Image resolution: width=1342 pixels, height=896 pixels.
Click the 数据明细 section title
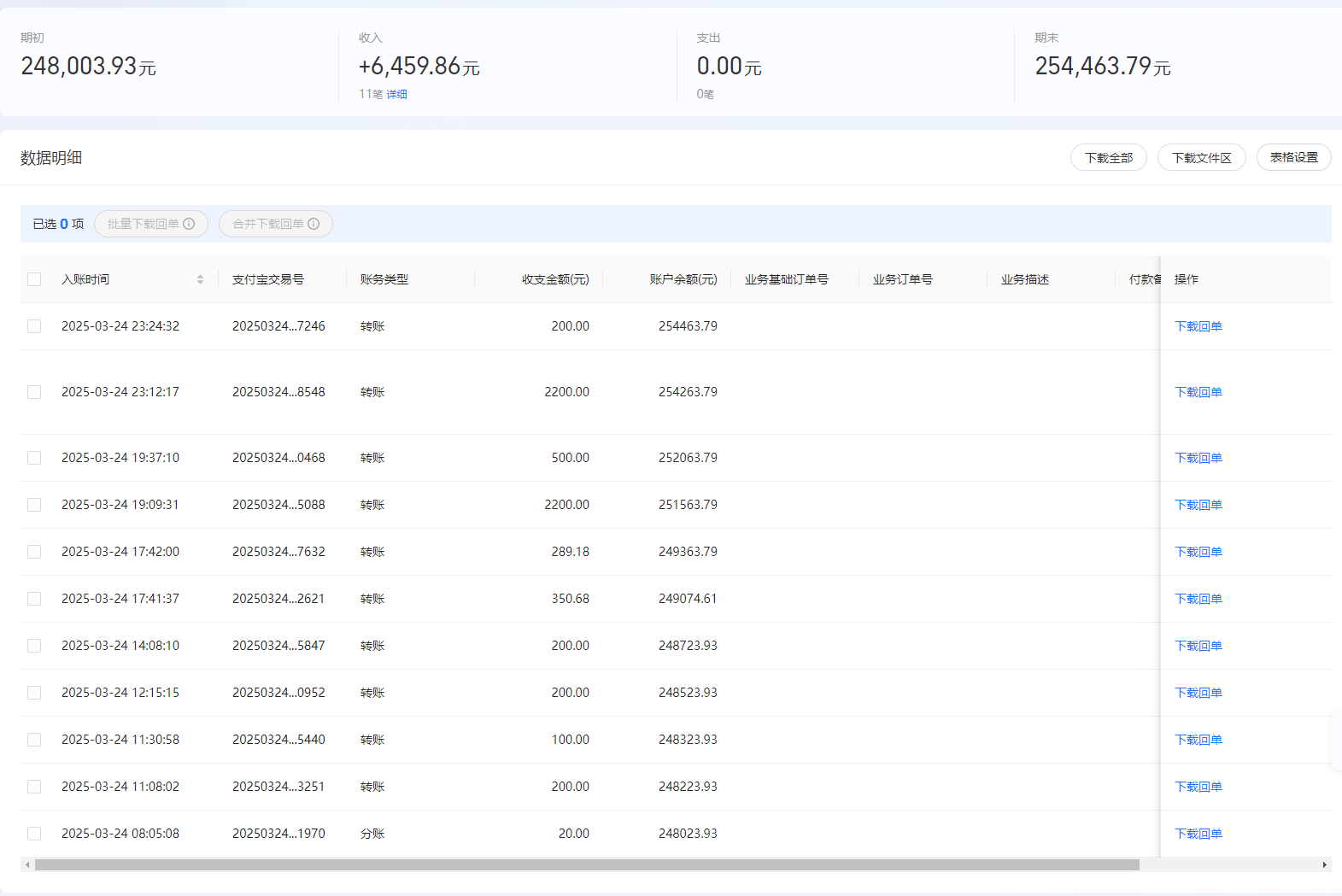tap(51, 158)
